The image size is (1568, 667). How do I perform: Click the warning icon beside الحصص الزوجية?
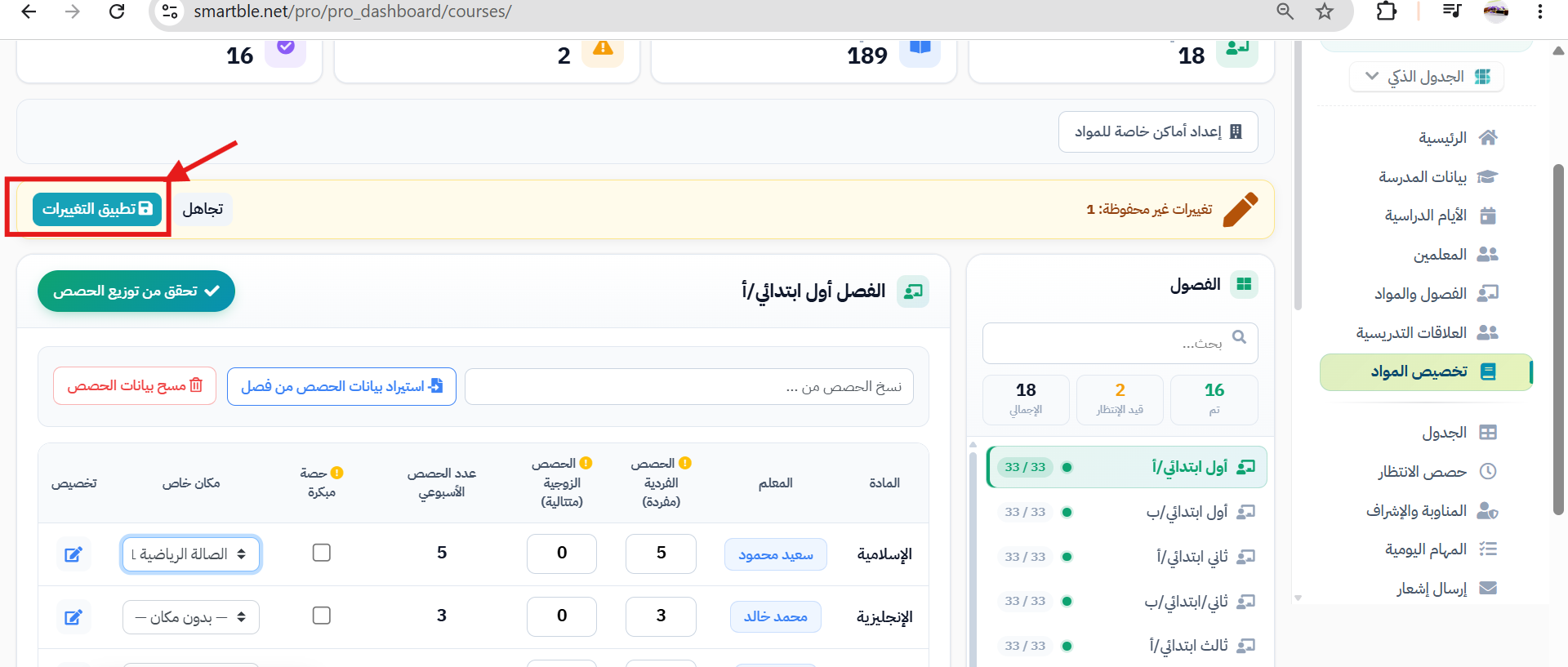(586, 463)
